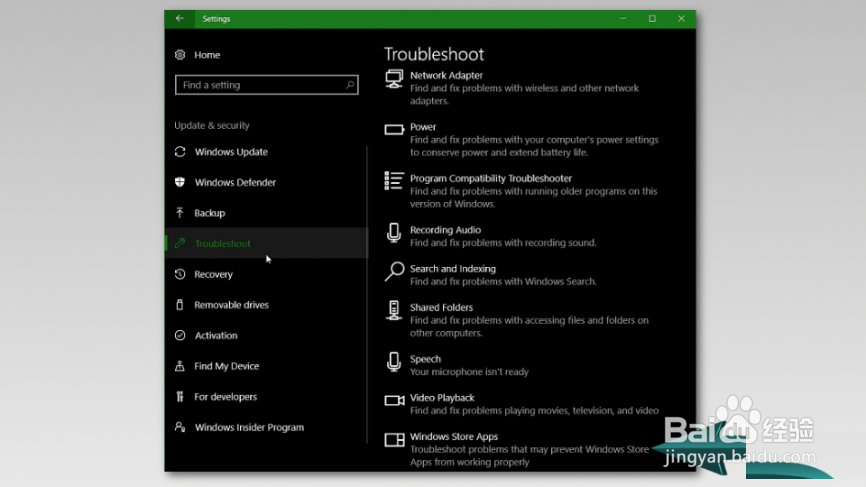Click the Activation checkmark circle icon
This screenshot has height=487, width=866.
[180, 335]
